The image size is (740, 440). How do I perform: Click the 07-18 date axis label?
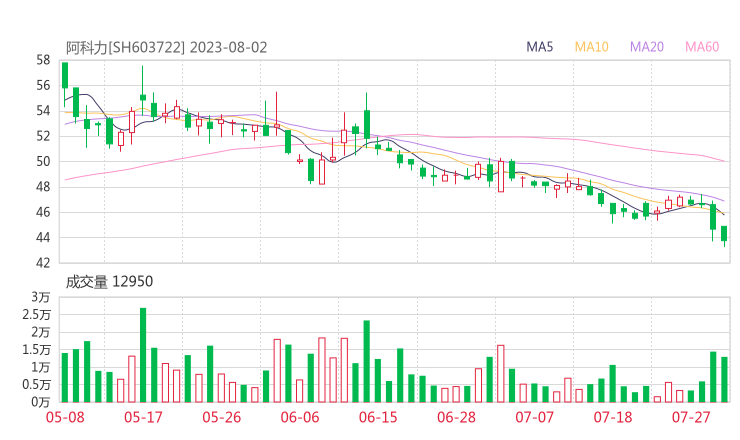click(x=613, y=417)
